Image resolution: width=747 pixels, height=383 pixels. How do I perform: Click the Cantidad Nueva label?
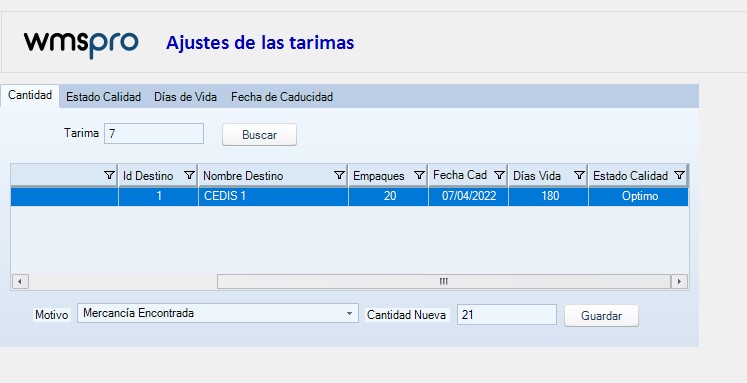pos(406,315)
